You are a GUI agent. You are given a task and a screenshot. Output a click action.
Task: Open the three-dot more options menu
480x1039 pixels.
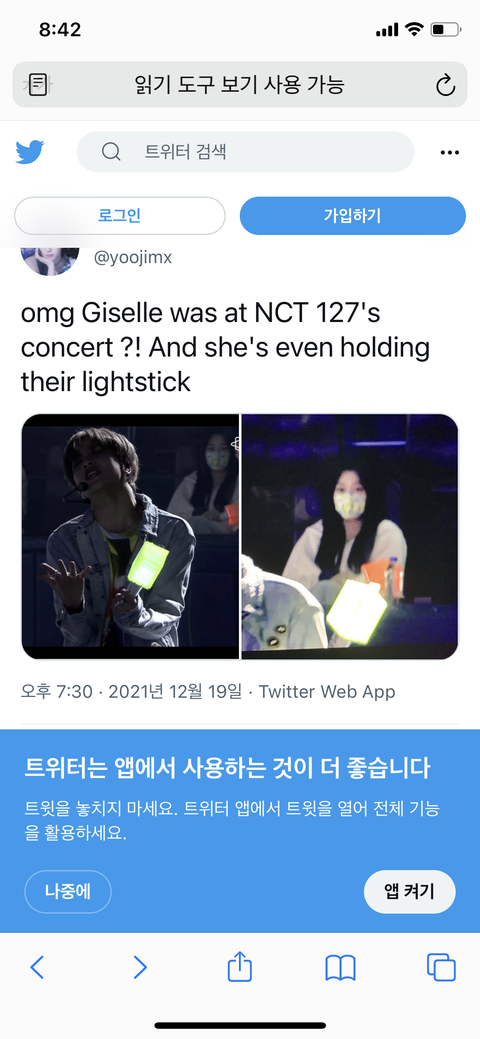tap(450, 152)
